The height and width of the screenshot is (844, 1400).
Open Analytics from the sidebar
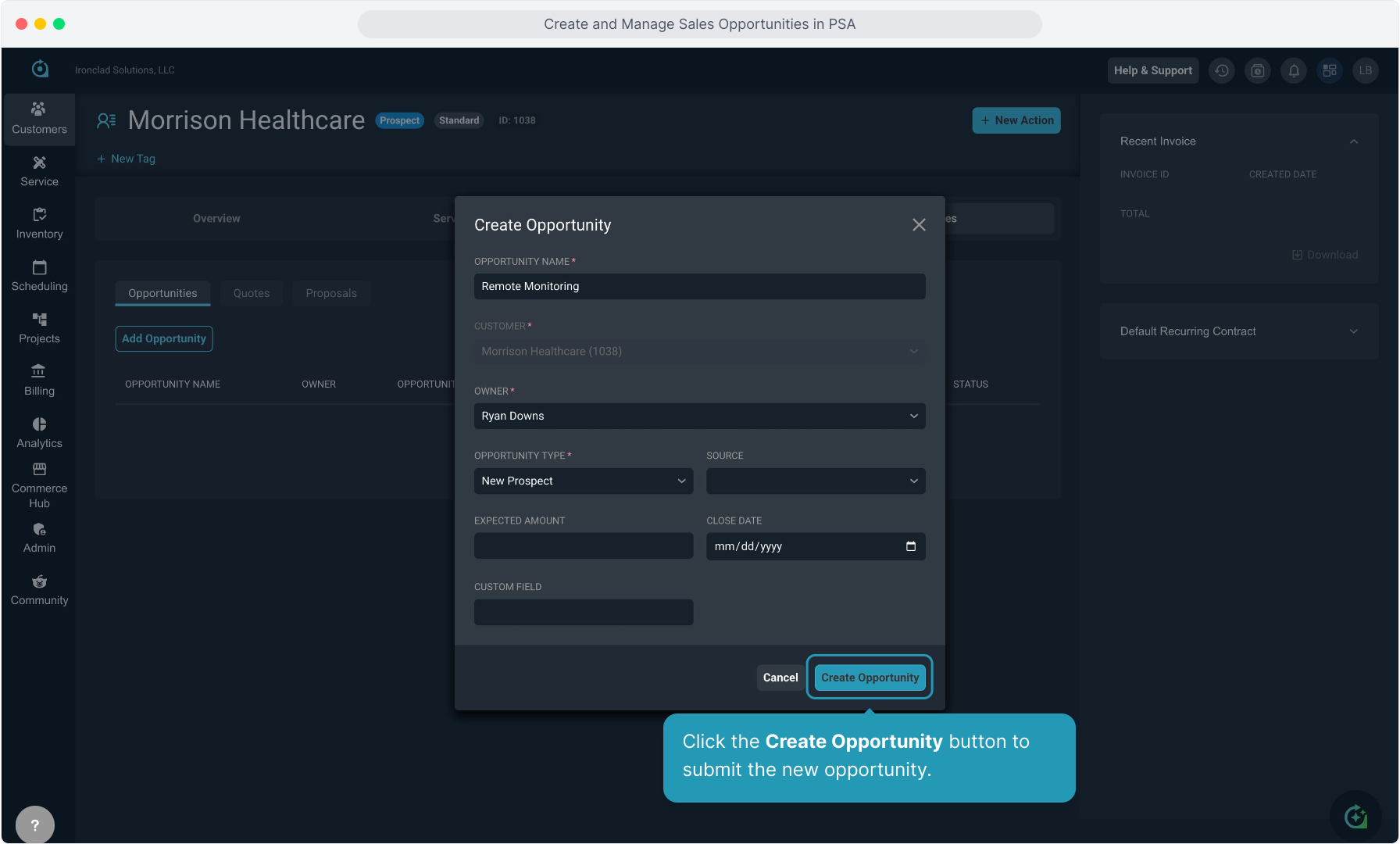(39, 433)
